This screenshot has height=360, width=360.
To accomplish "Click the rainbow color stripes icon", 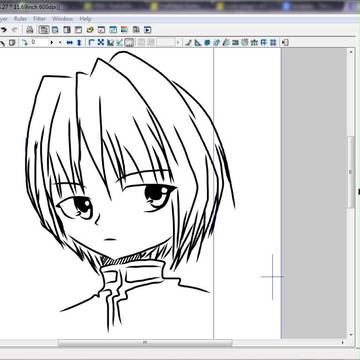I will pos(124,30).
